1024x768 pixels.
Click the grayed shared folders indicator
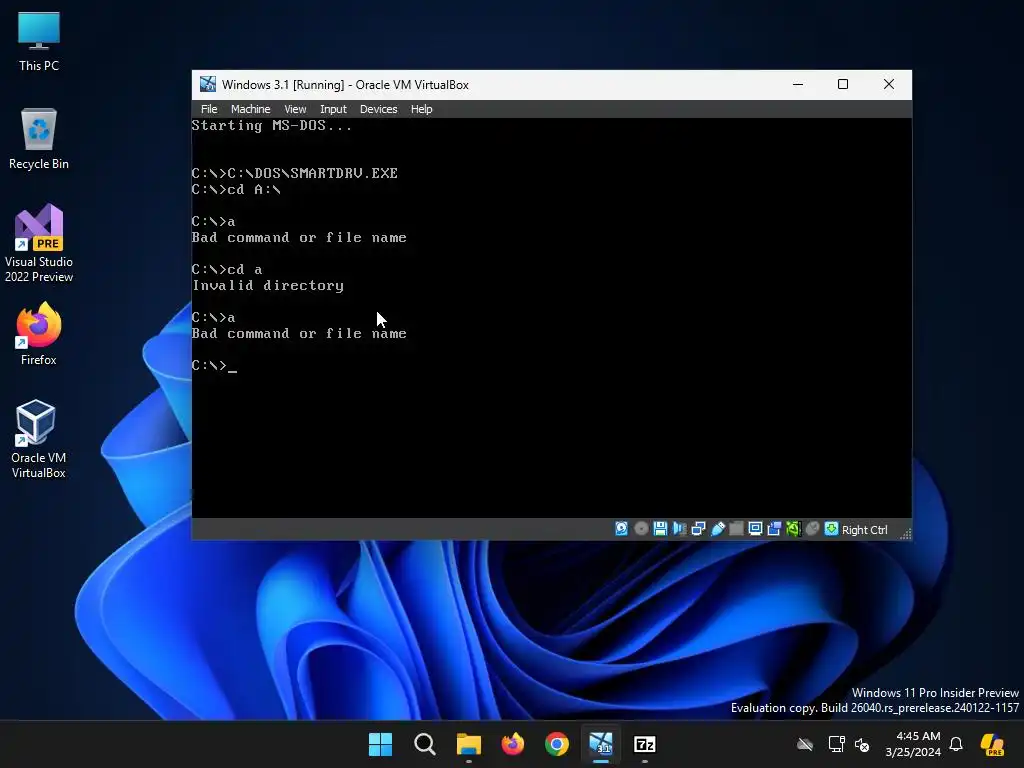737,529
